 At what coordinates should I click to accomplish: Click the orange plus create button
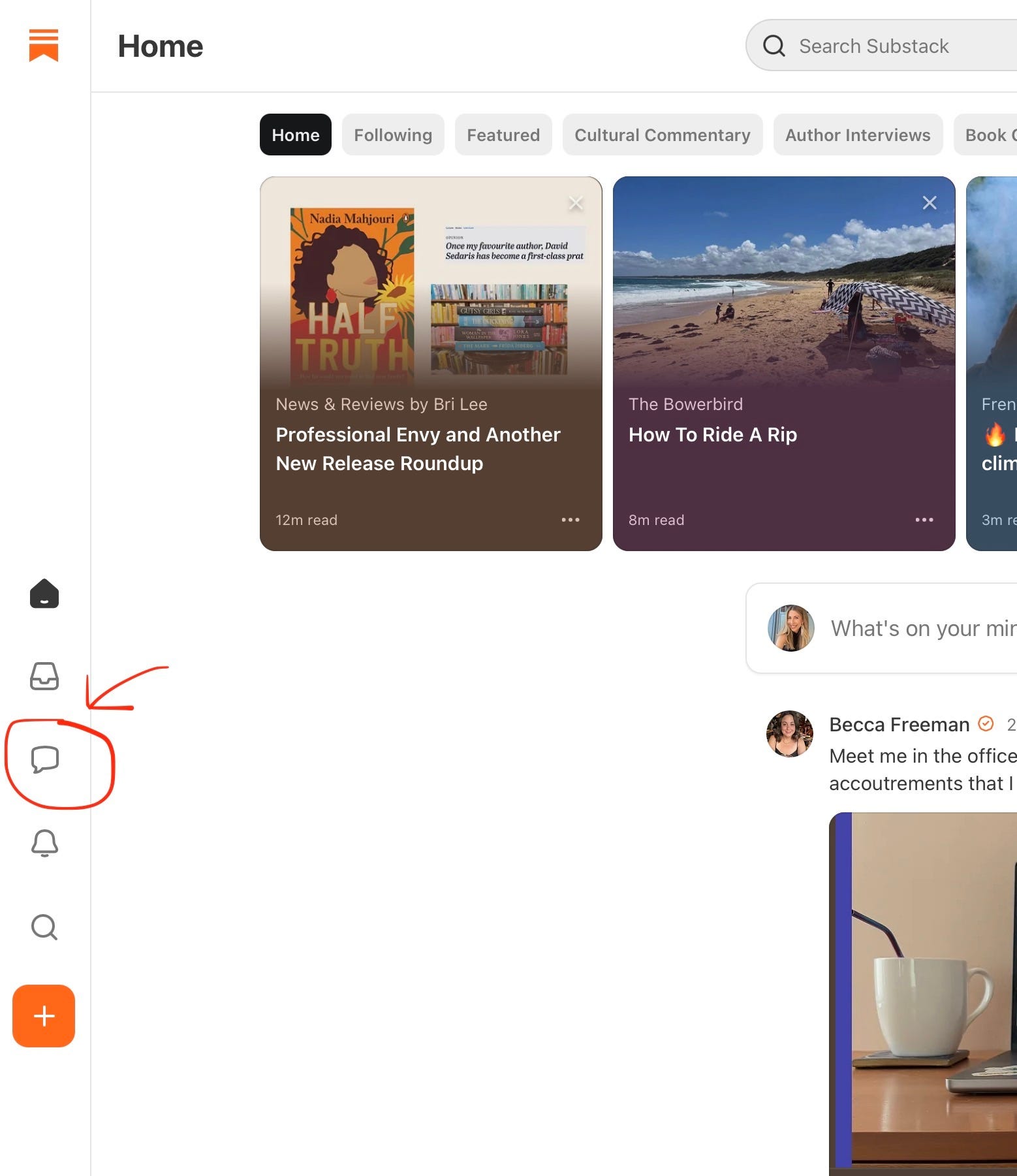point(44,1015)
